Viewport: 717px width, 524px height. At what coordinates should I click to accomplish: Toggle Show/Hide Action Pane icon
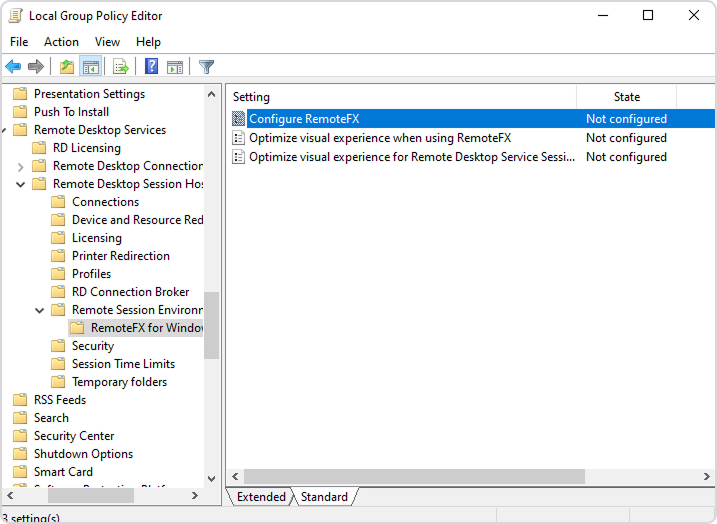pos(175,67)
